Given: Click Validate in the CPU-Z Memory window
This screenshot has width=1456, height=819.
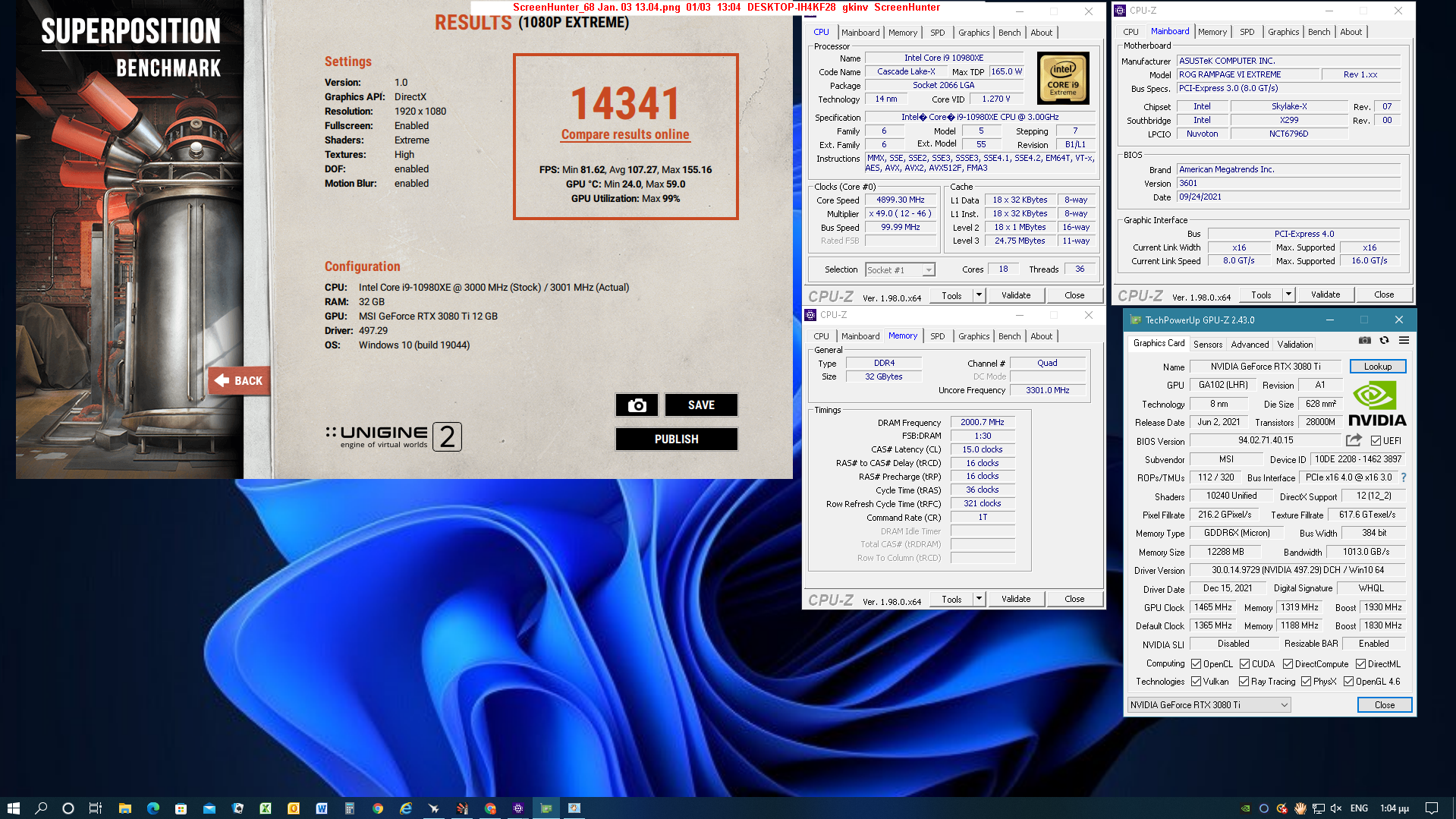Looking at the screenshot, I should (1015, 598).
